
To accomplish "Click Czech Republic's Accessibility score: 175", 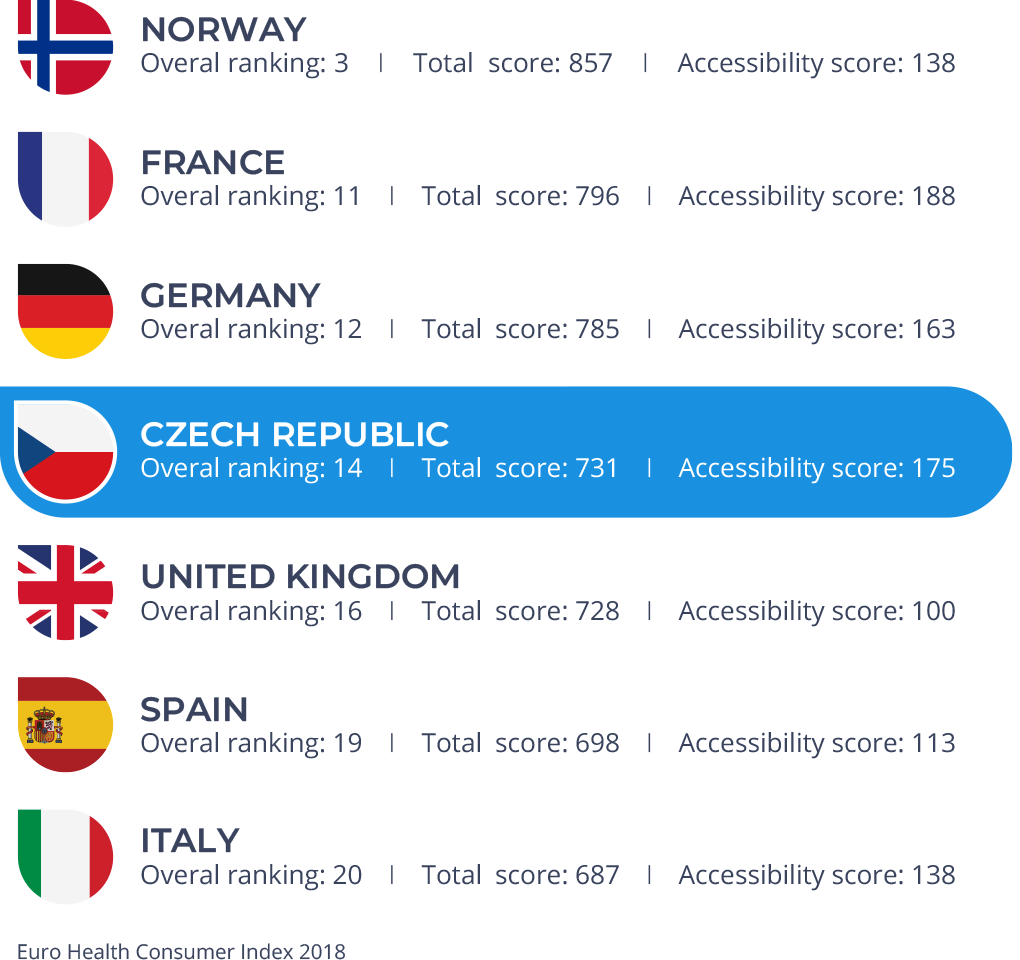I will (816, 468).
